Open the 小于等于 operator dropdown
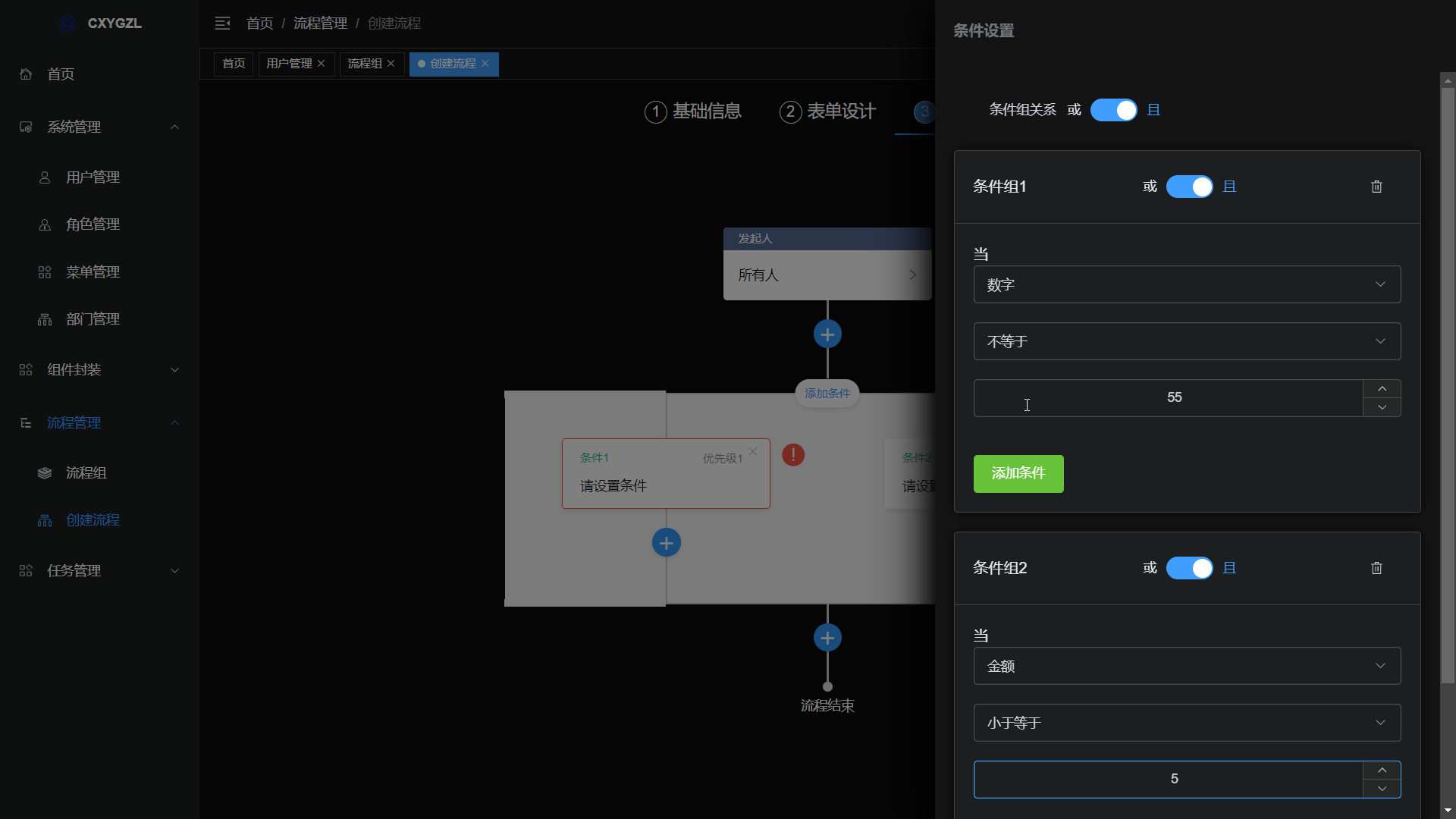The height and width of the screenshot is (819, 1456). 1187,723
